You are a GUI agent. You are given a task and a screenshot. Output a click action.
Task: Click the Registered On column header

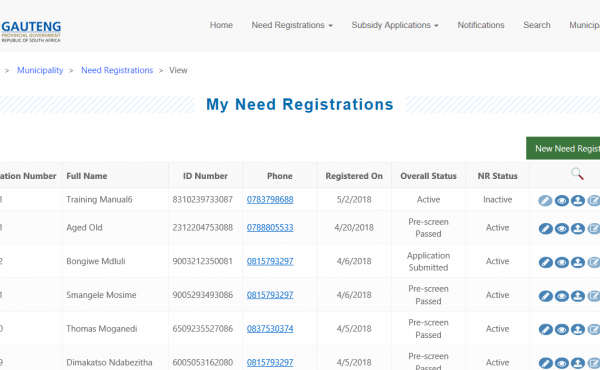point(354,176)
